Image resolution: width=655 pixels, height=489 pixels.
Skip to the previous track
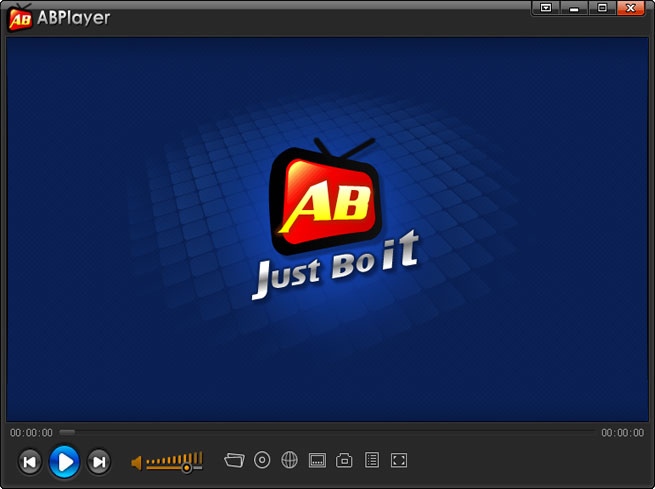[x=30, y=462]
